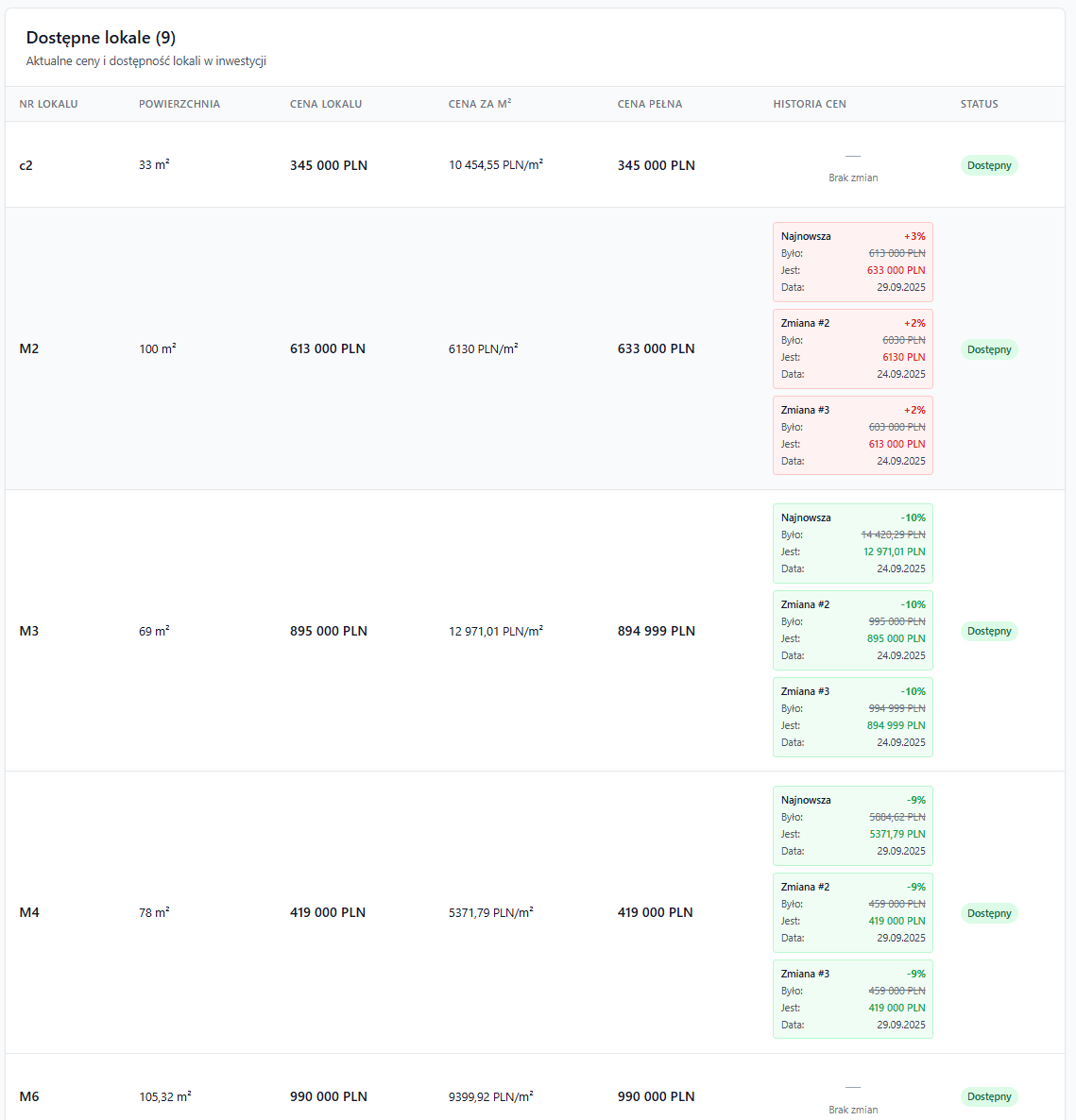Open the M4 Zmiana #3 price change card
This screenshot has width=1076, height=1120.
(x=852, y=999)
